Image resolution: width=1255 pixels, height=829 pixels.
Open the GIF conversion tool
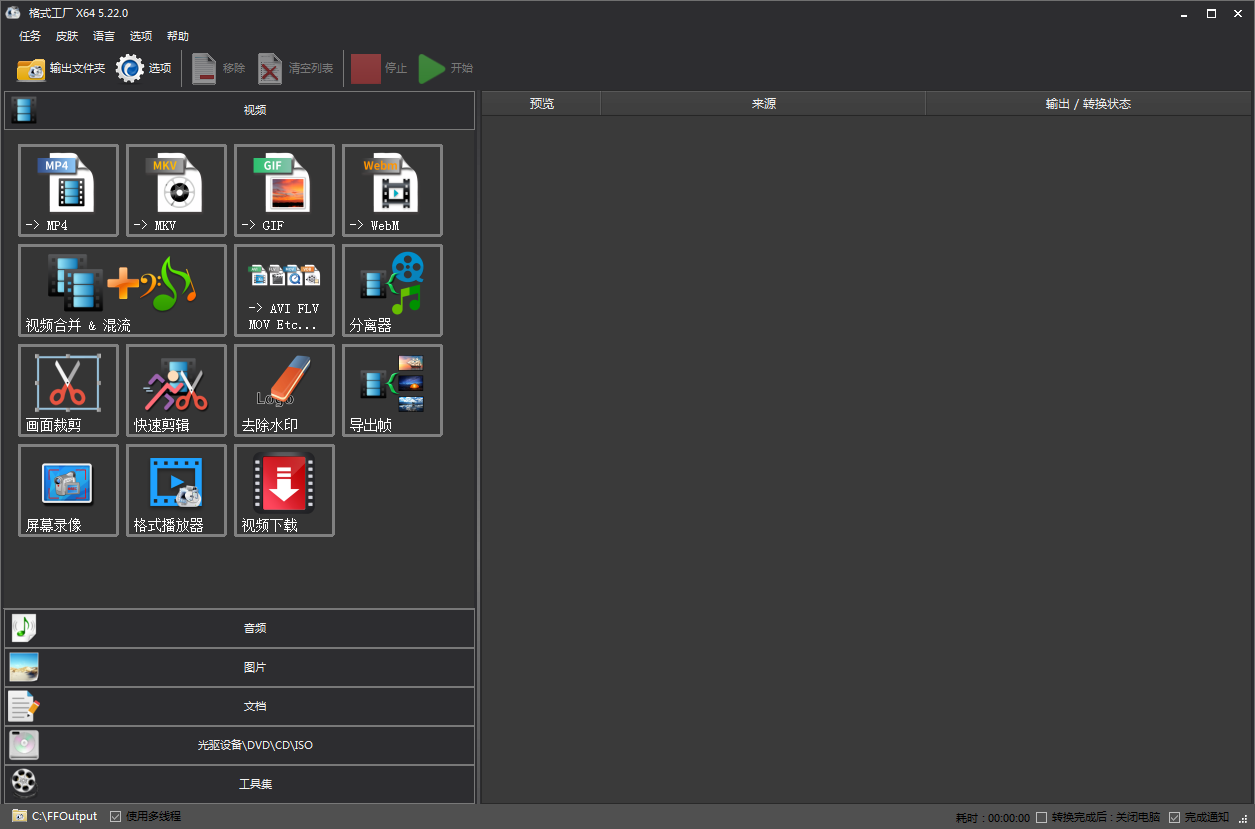click(x=284, y=190)
